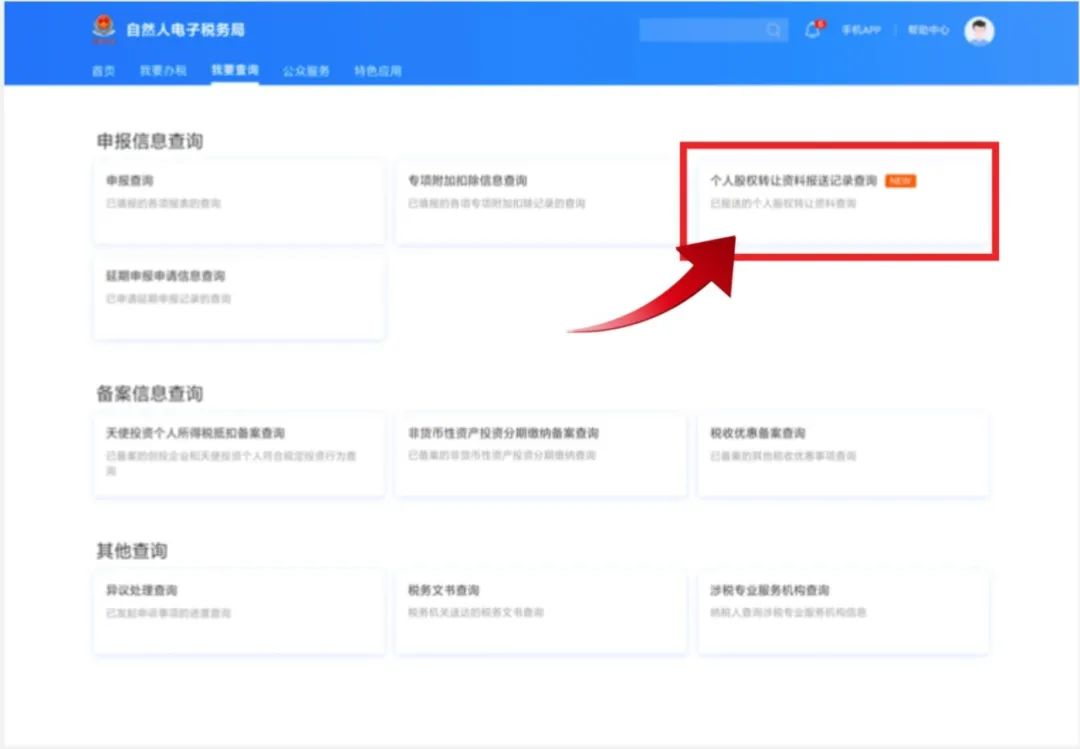Open the 异议处理查询 card
This screenshot has height=749, width=1080.
[239, 612]
